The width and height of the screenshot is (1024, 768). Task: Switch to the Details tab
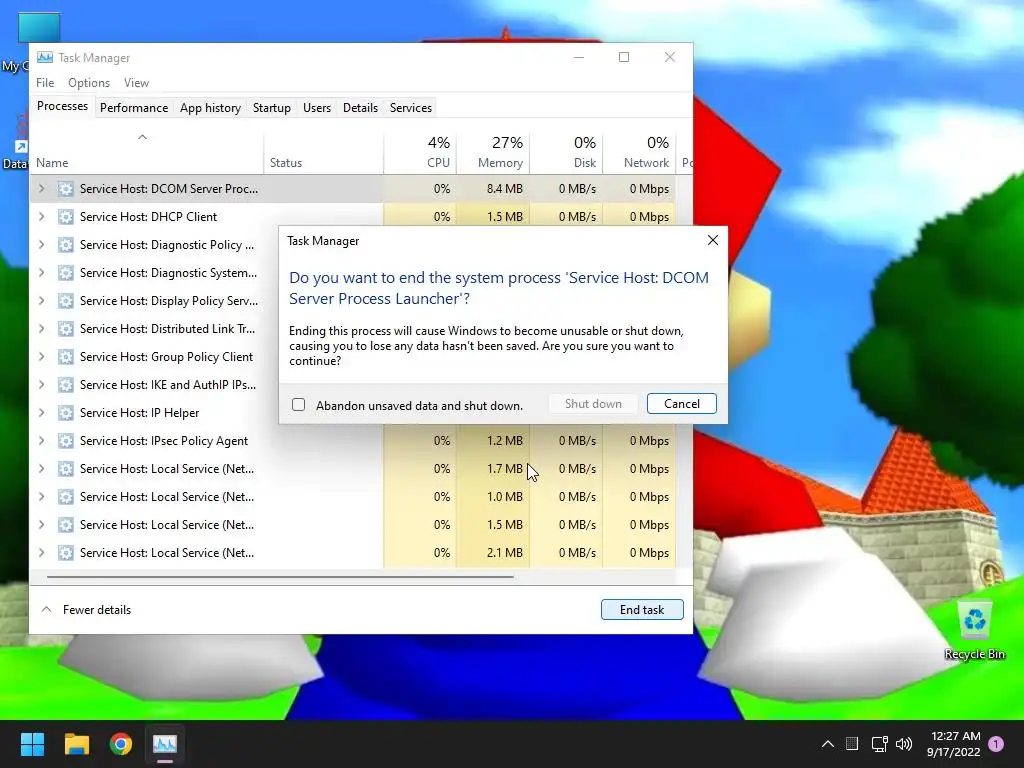(x=360, y=108)
